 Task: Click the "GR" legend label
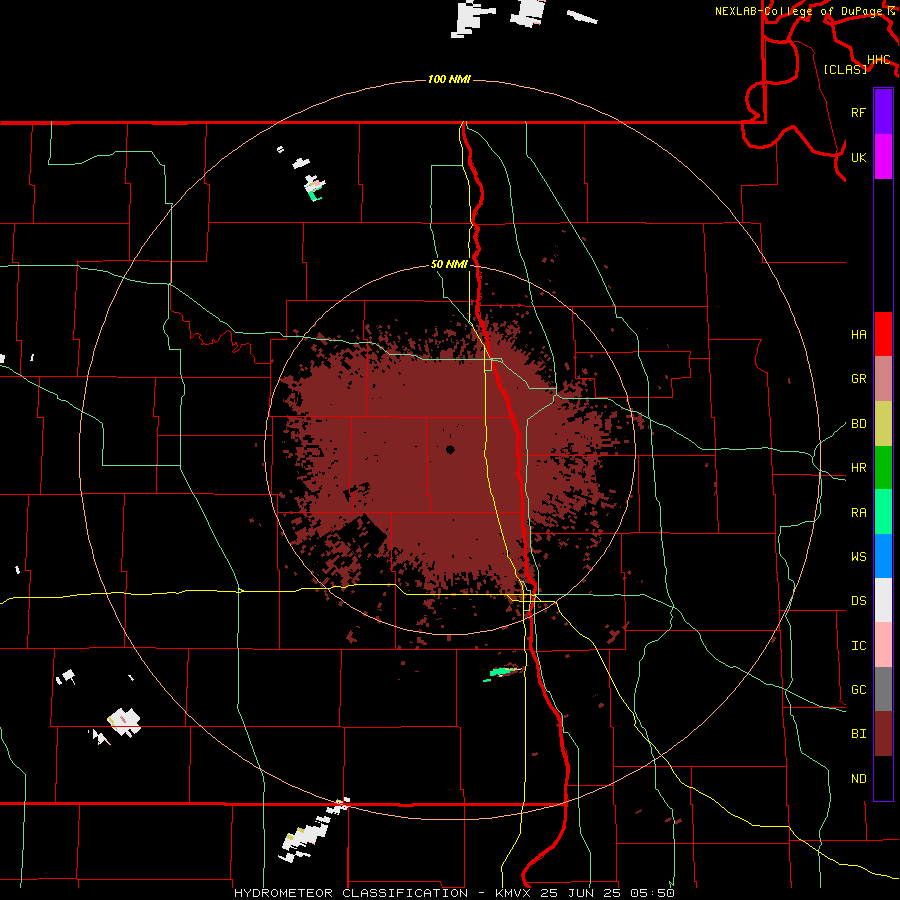point(858,379)
